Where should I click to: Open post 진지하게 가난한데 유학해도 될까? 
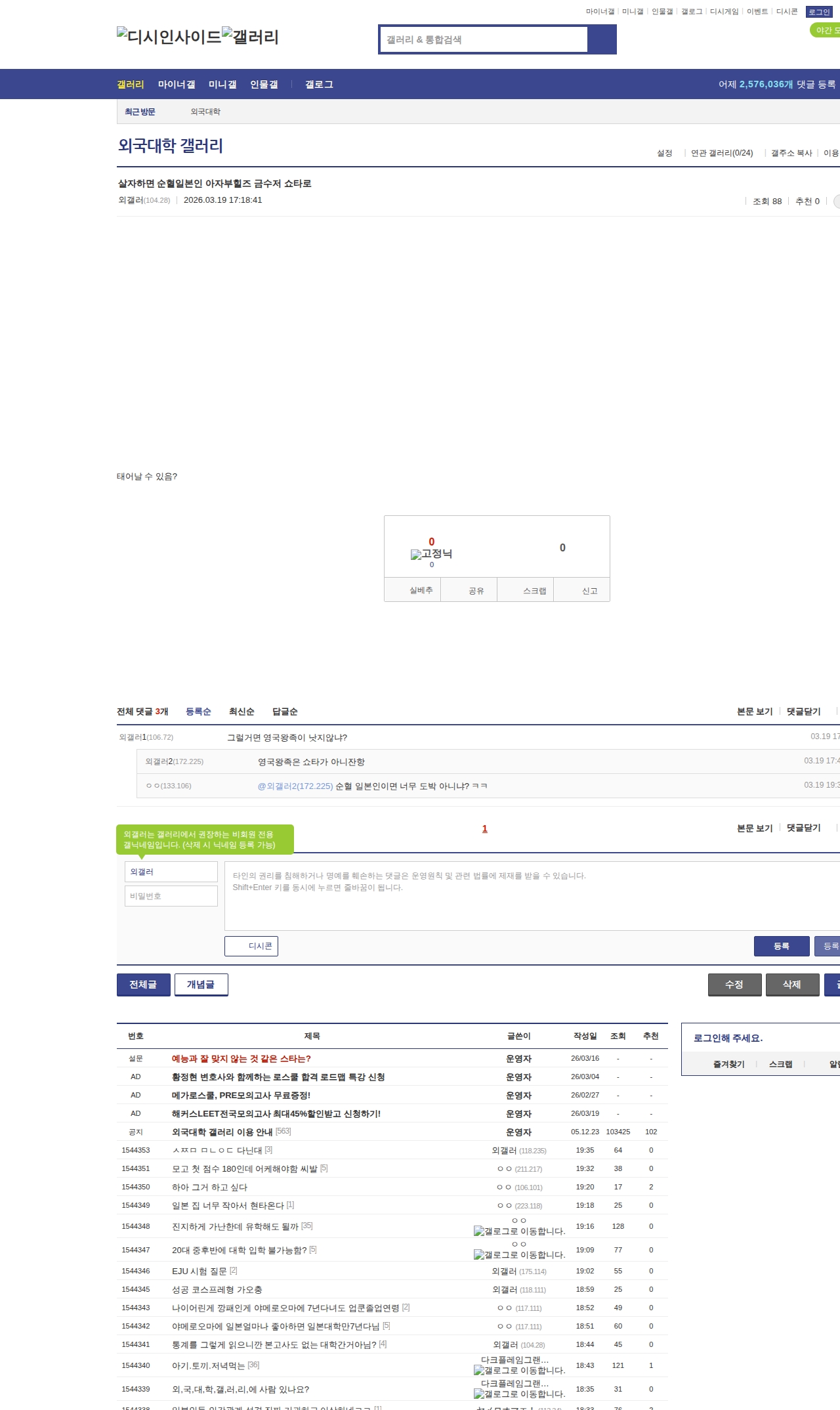[x=236, y=1227]
